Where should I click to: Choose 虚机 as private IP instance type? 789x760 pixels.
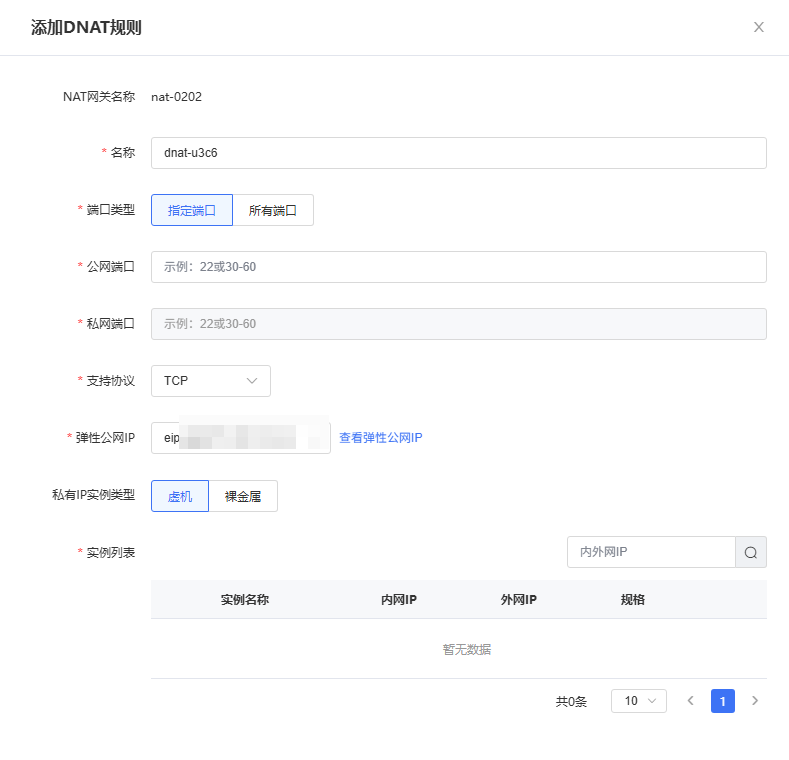(x=180, y=496)
